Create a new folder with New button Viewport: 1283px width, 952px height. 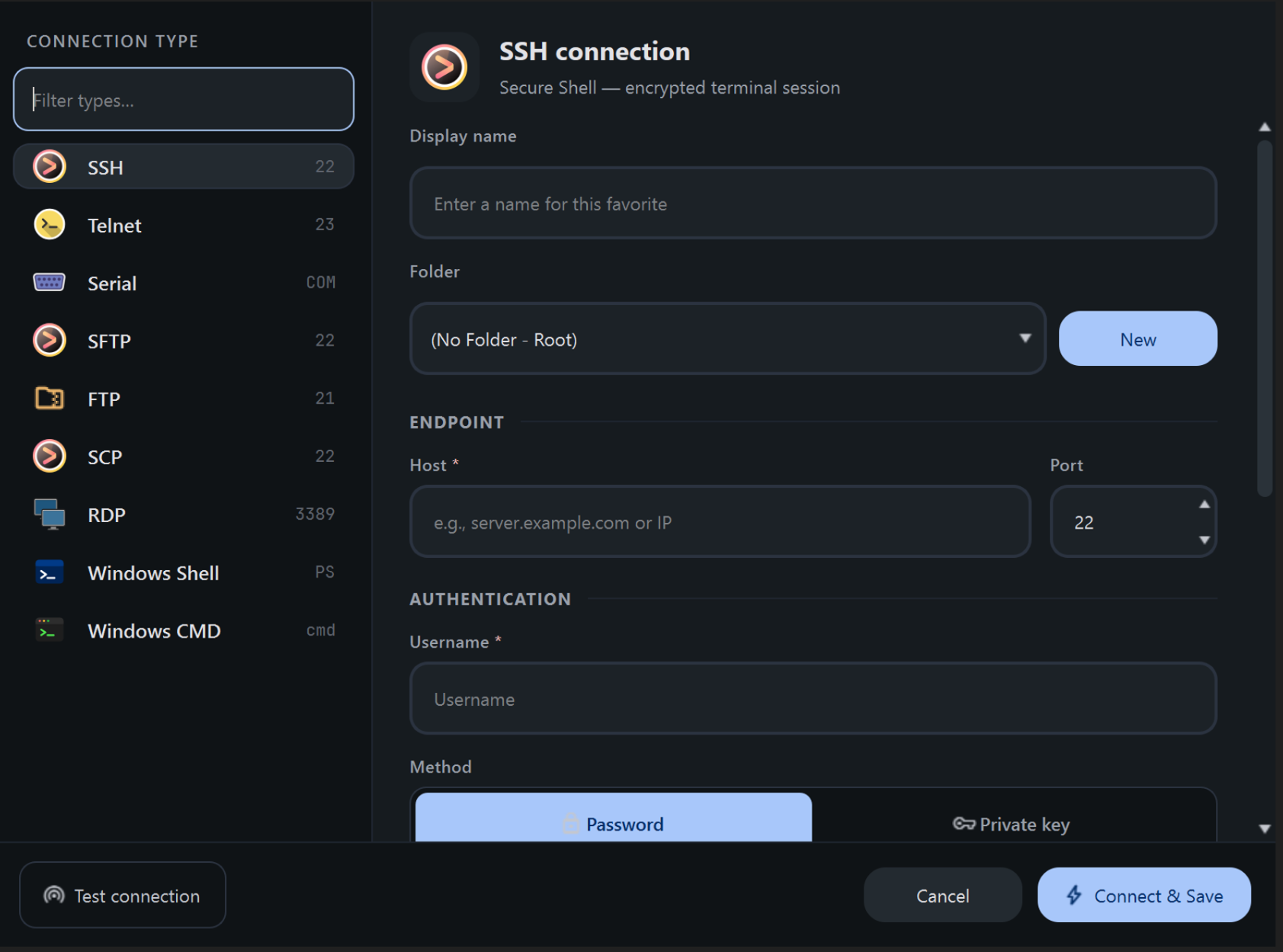1137,338
